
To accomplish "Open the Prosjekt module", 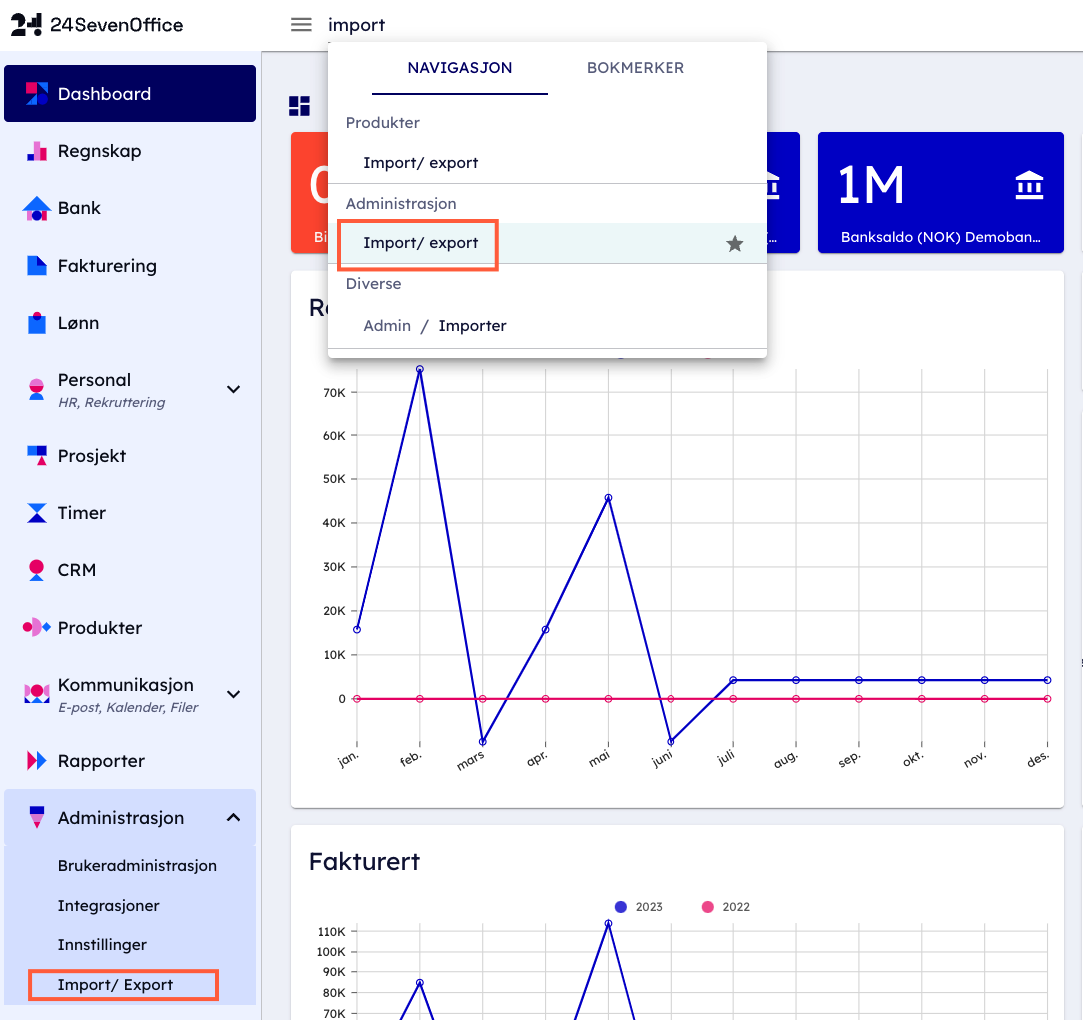I will 92,456.
